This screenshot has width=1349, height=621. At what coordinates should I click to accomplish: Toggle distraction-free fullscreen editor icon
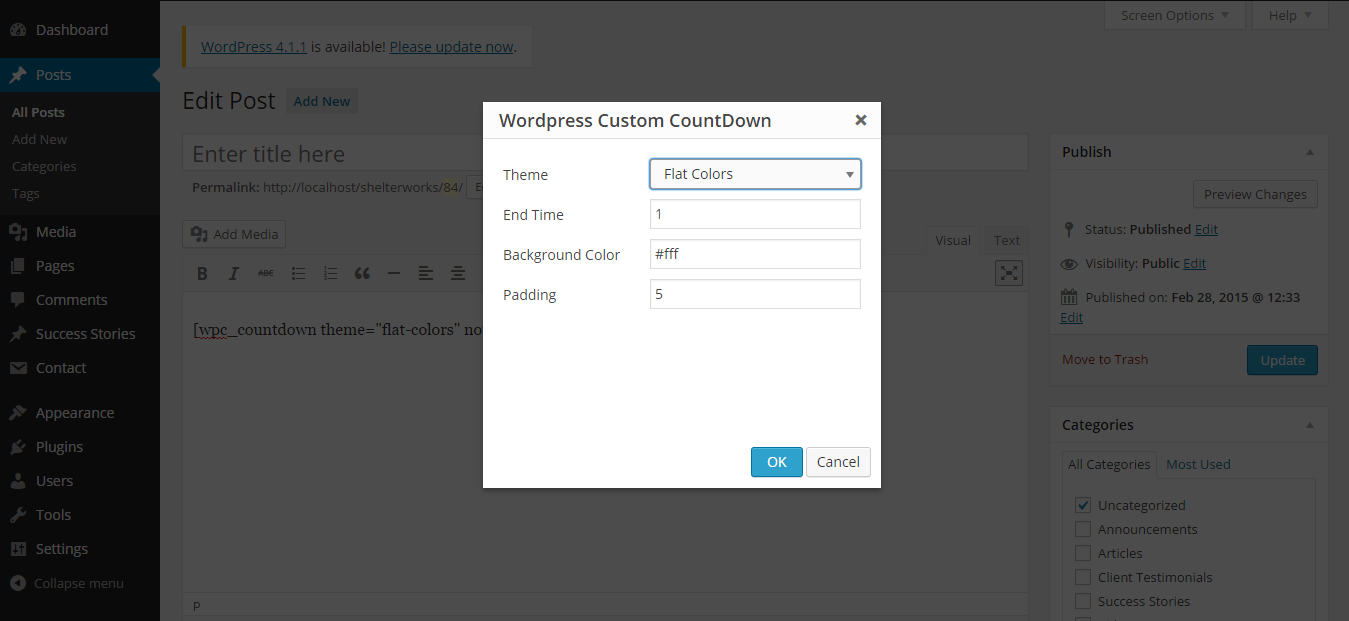click(x=1010, y=273)
